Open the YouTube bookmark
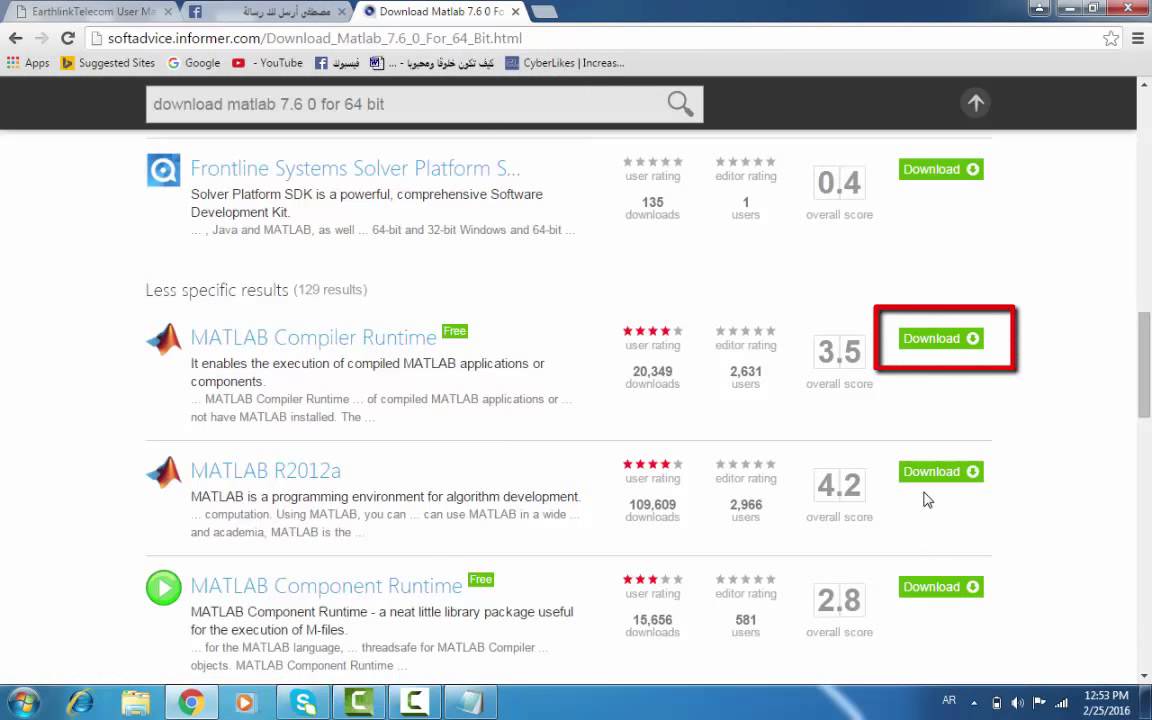 pyautogui.click(x=267, y=63)
